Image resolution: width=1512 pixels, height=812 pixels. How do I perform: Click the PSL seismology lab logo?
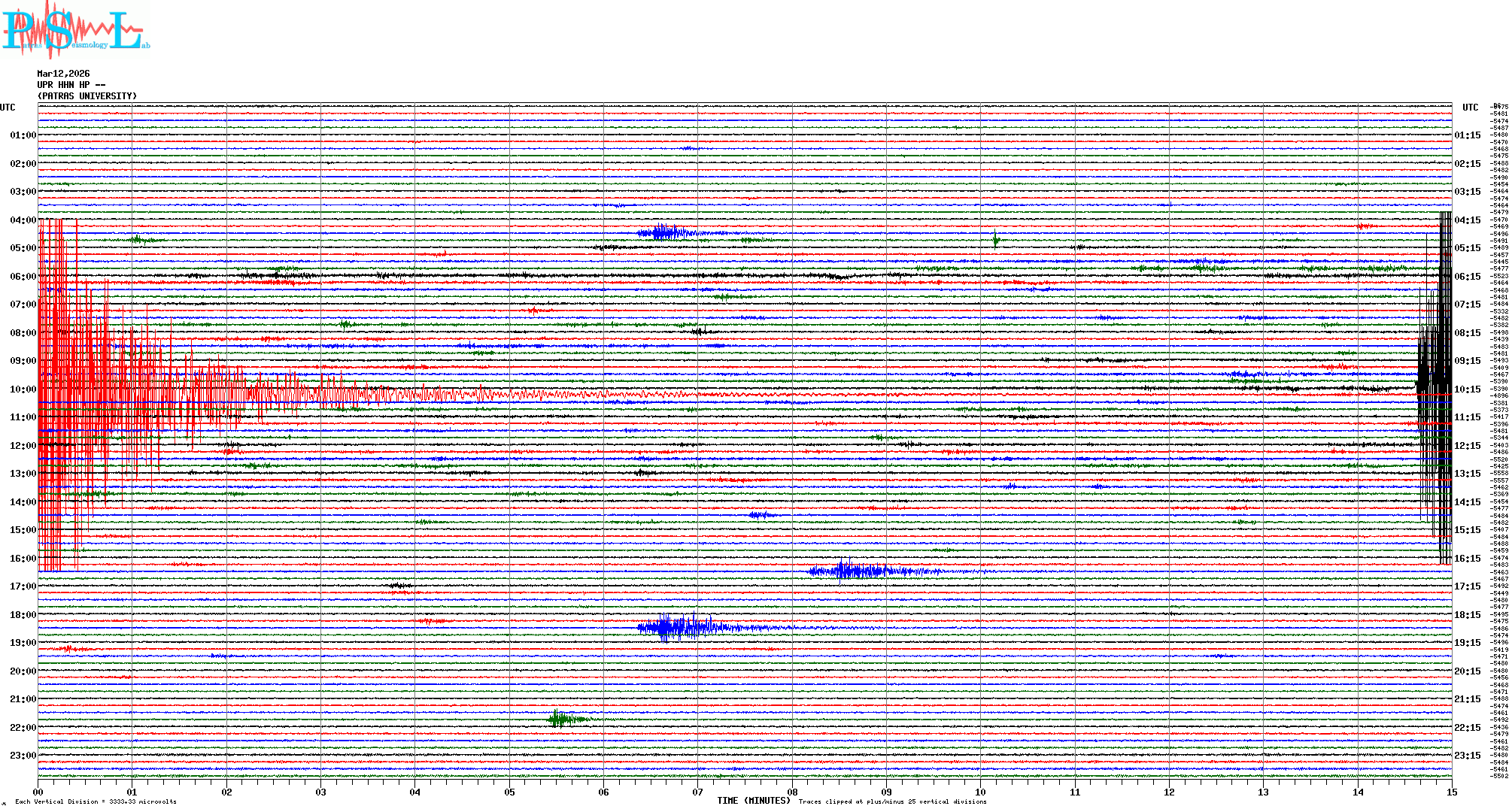(x=74, y=30)
